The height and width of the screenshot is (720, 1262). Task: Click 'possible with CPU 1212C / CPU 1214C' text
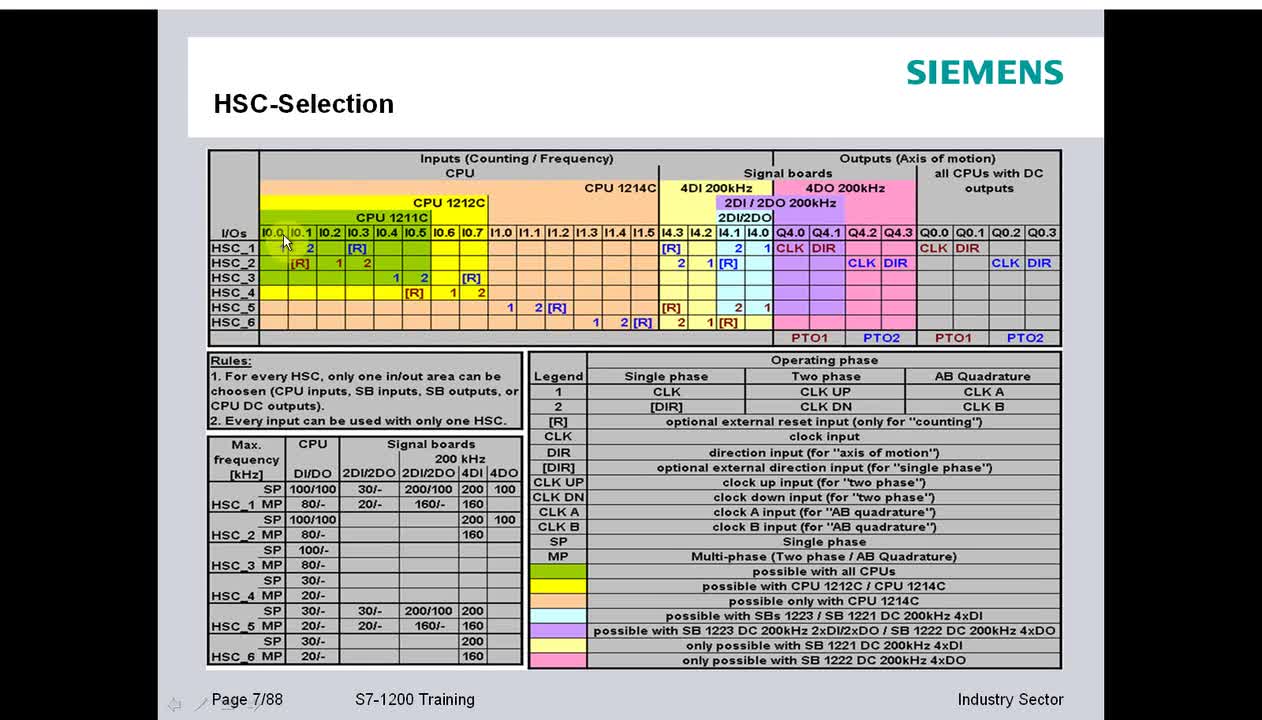[824, 587]
